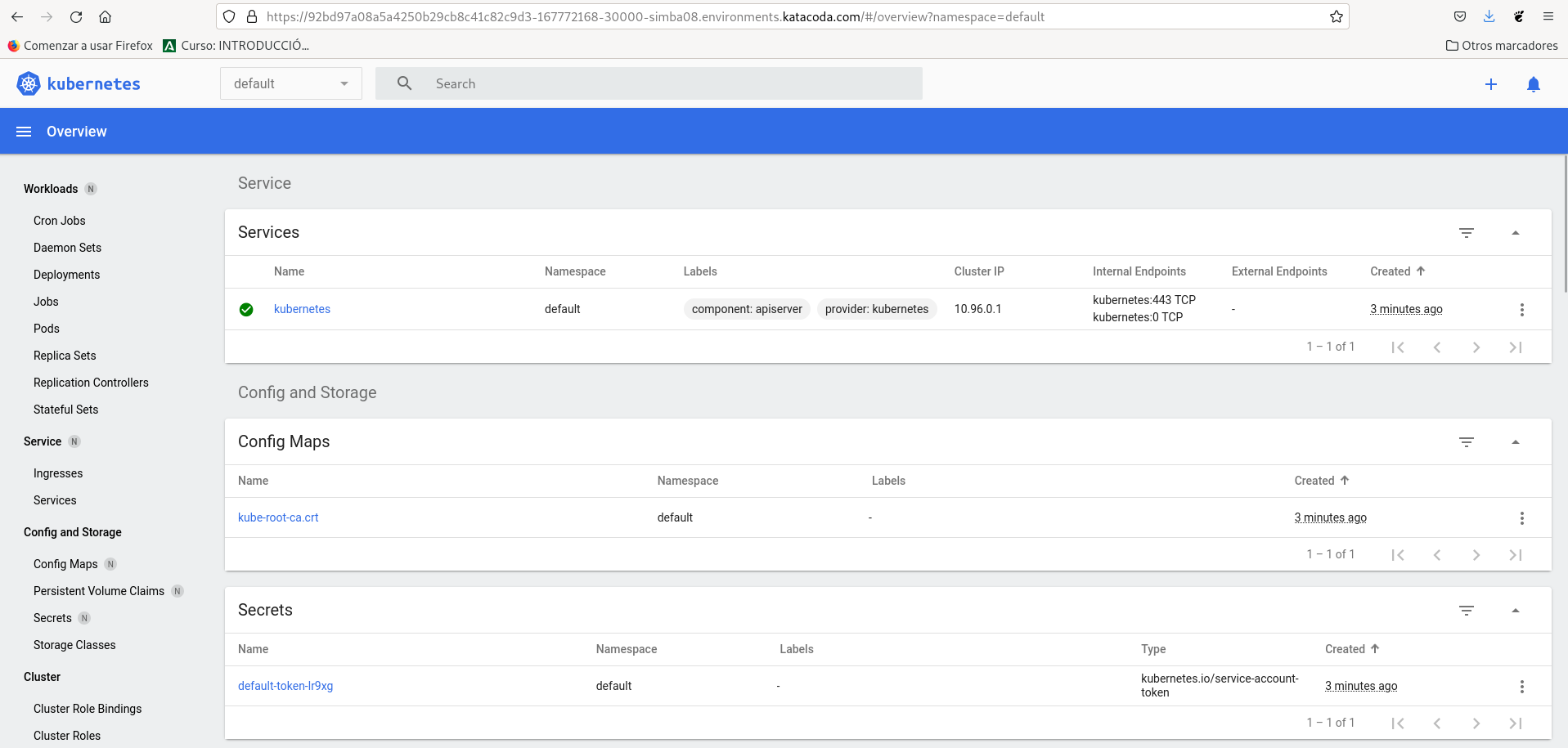Bookmark this page with the star icon
Screen dimensions: 1568x748
[1337, 16]
